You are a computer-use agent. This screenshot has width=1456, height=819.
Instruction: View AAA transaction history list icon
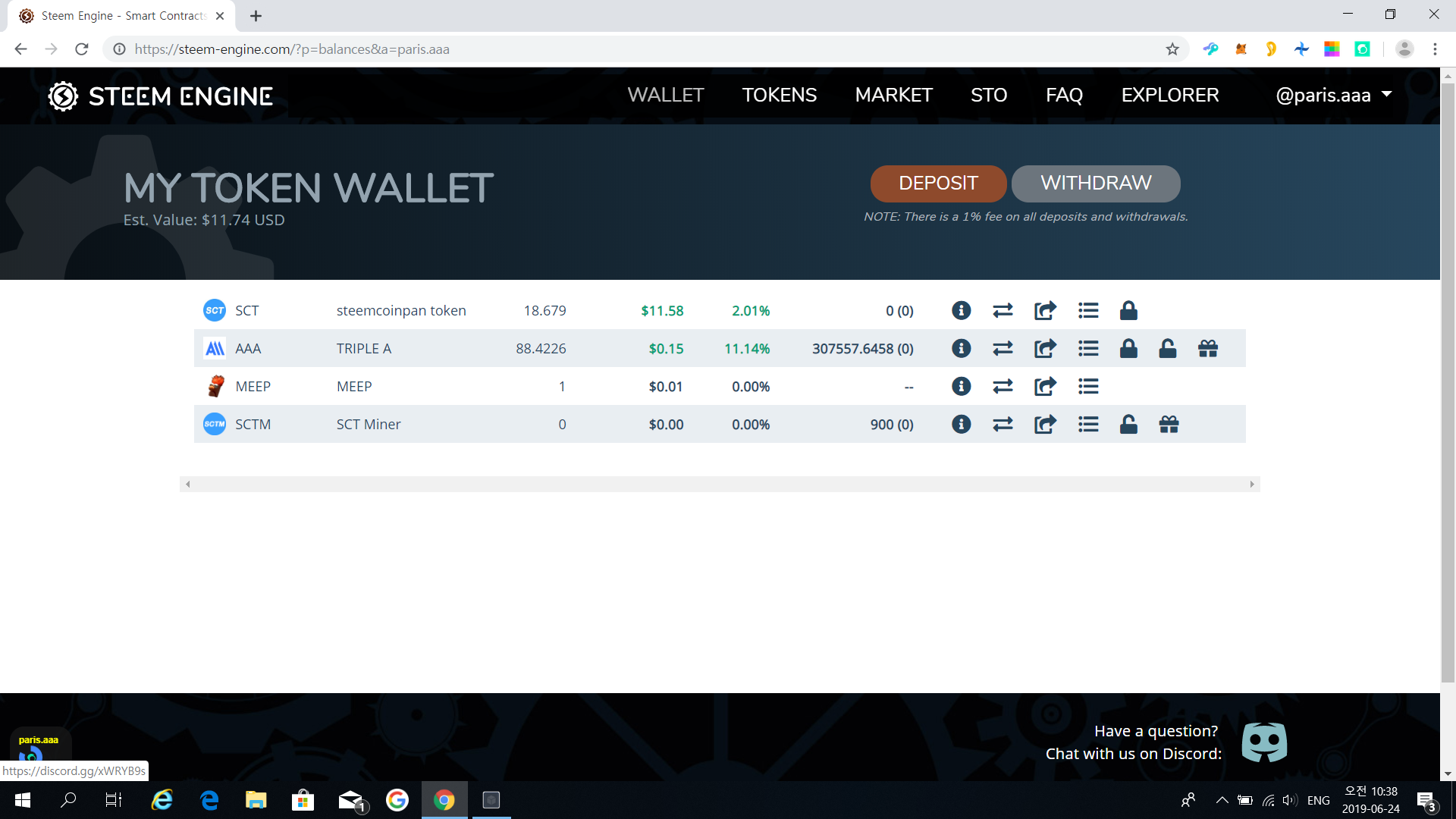(x=1088, y=348)
